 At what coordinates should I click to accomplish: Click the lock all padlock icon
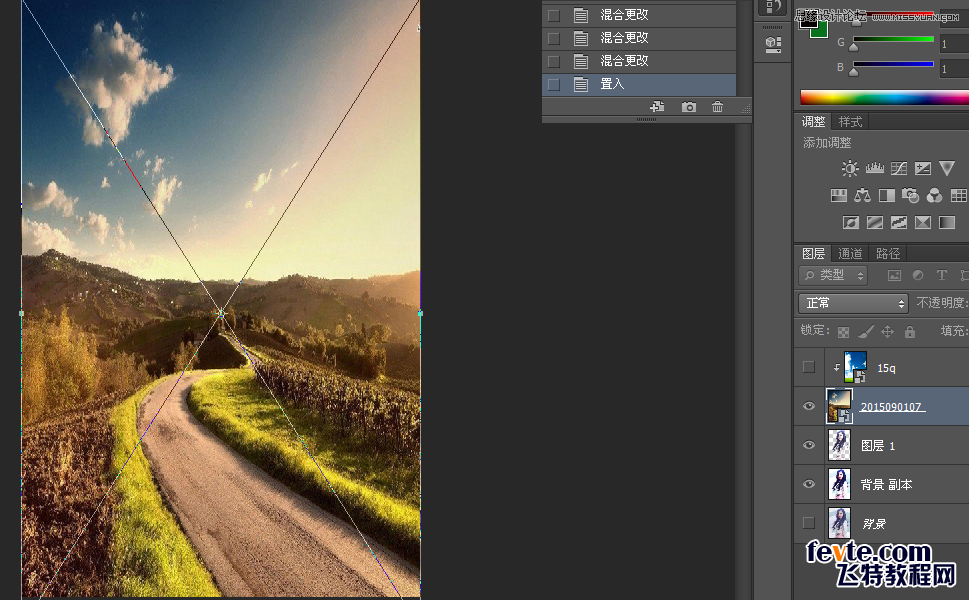coord(910,331)
